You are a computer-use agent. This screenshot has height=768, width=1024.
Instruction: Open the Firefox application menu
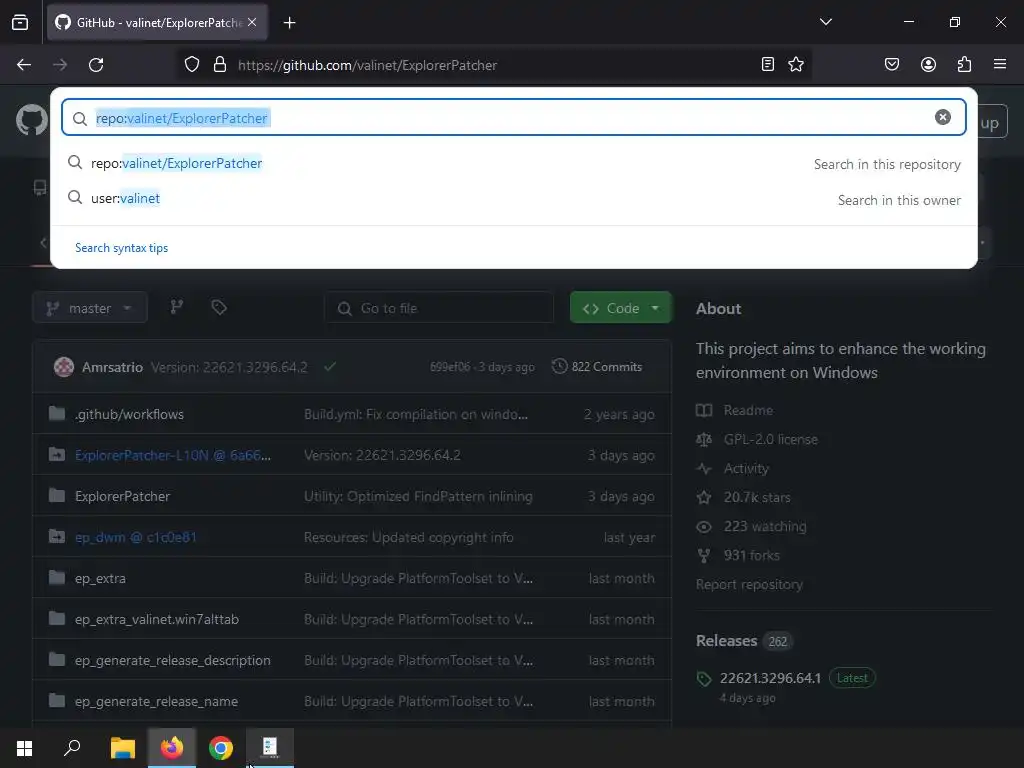tap(1000, 65)
